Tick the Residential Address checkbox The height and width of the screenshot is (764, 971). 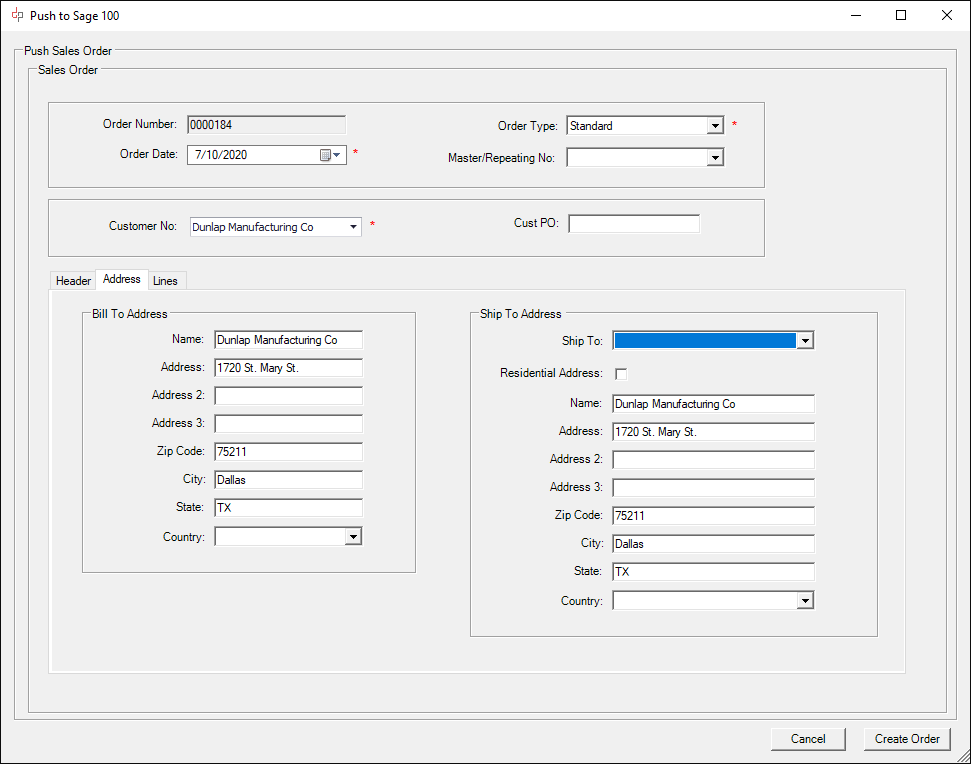[x=620, y=374]
